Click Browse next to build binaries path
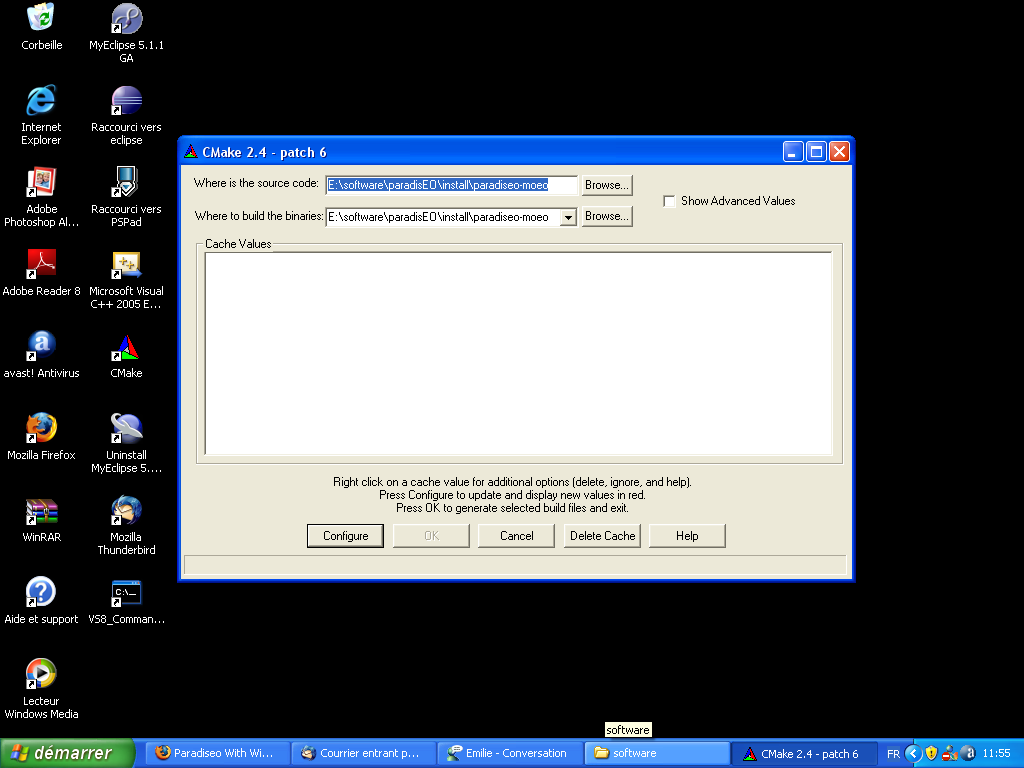Image resolution: width=1024 pixels, height=768 pixels. tap(607, 216)
